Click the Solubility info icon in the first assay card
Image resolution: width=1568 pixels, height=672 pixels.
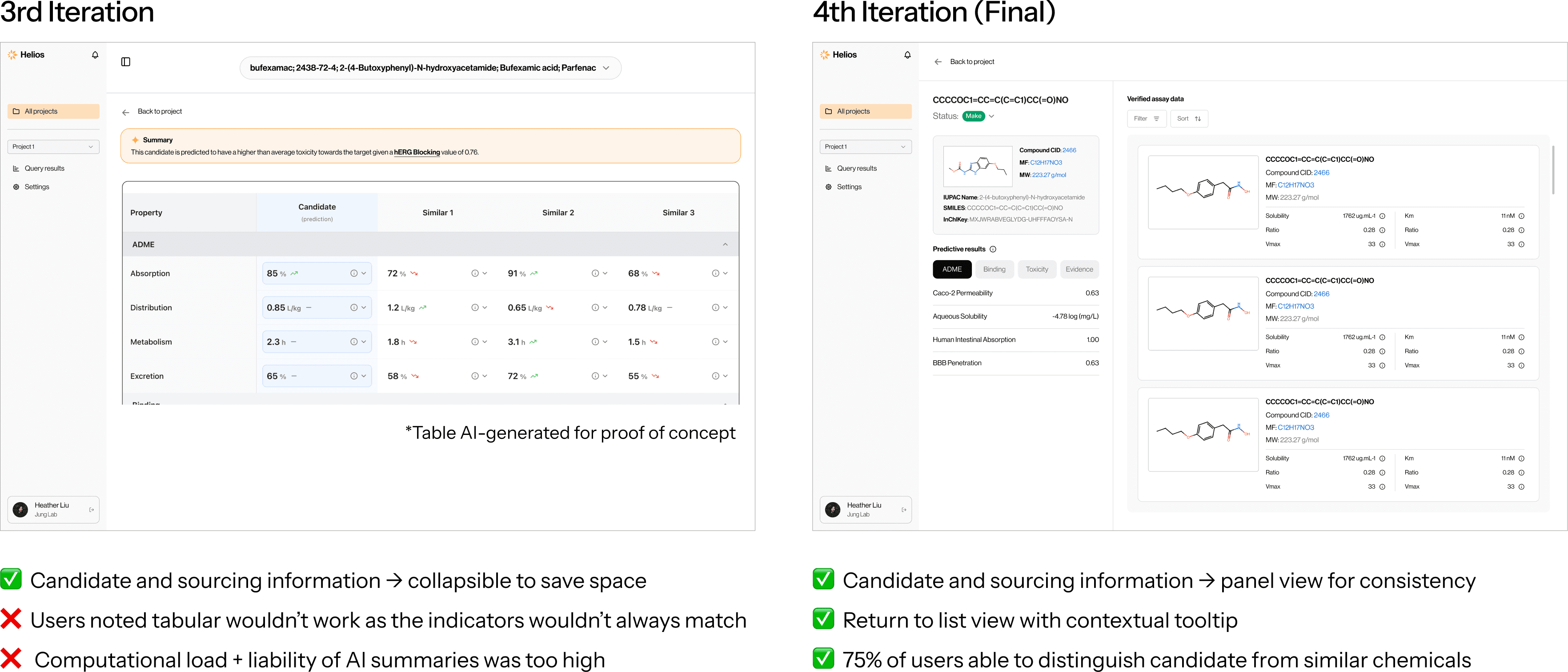(1382, 216)
